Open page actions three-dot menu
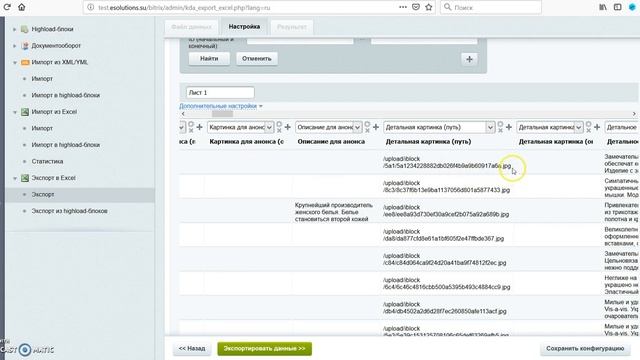The image size is (640, 360). (x=403, y=7)
